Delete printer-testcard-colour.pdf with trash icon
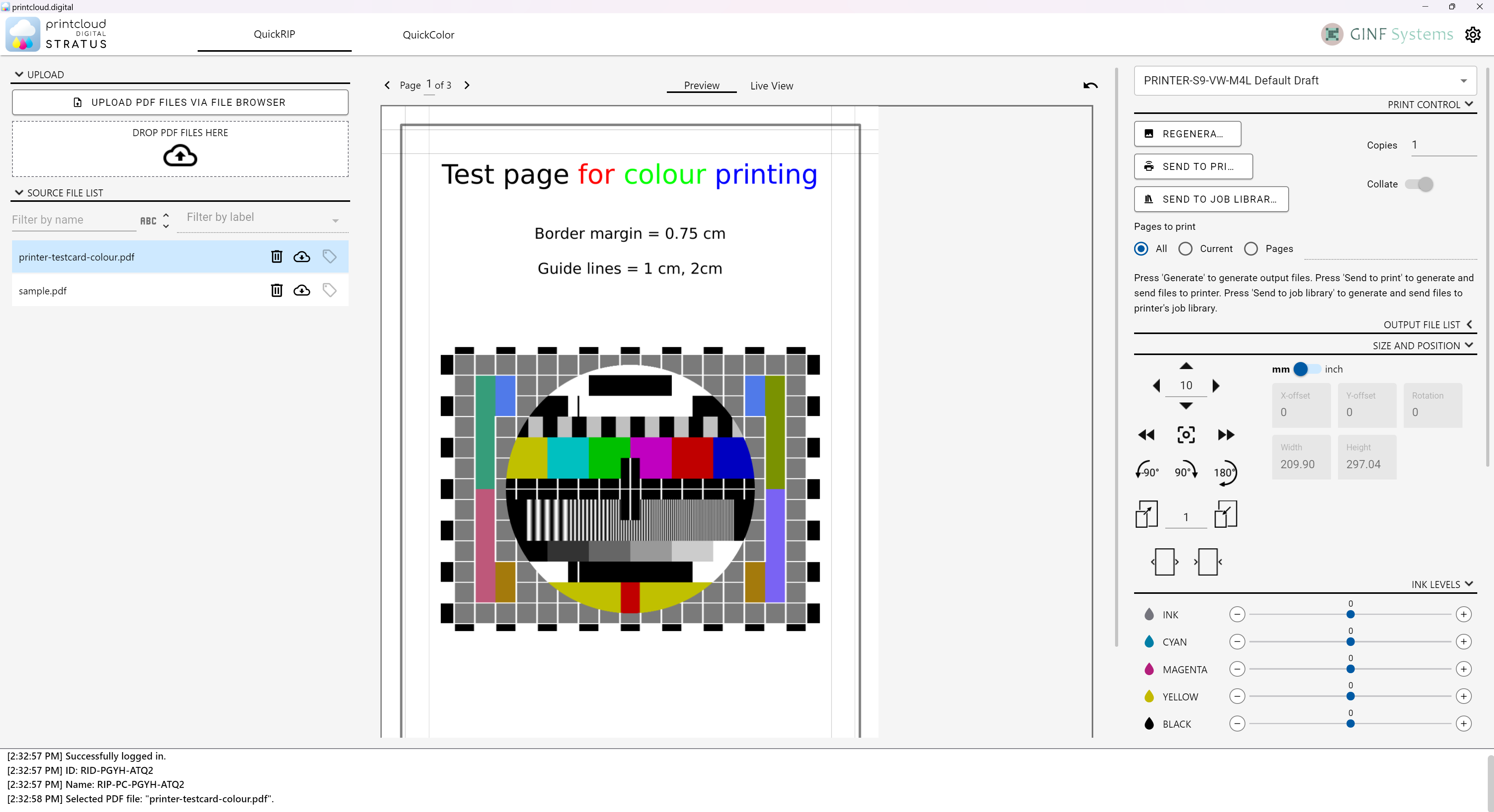This screenshot has width=1494, height=812. [277, 256]
